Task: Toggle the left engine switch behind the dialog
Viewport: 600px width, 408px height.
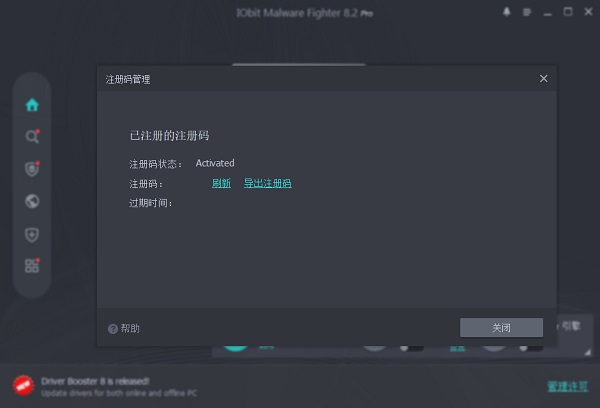Action: click(412, 348)
